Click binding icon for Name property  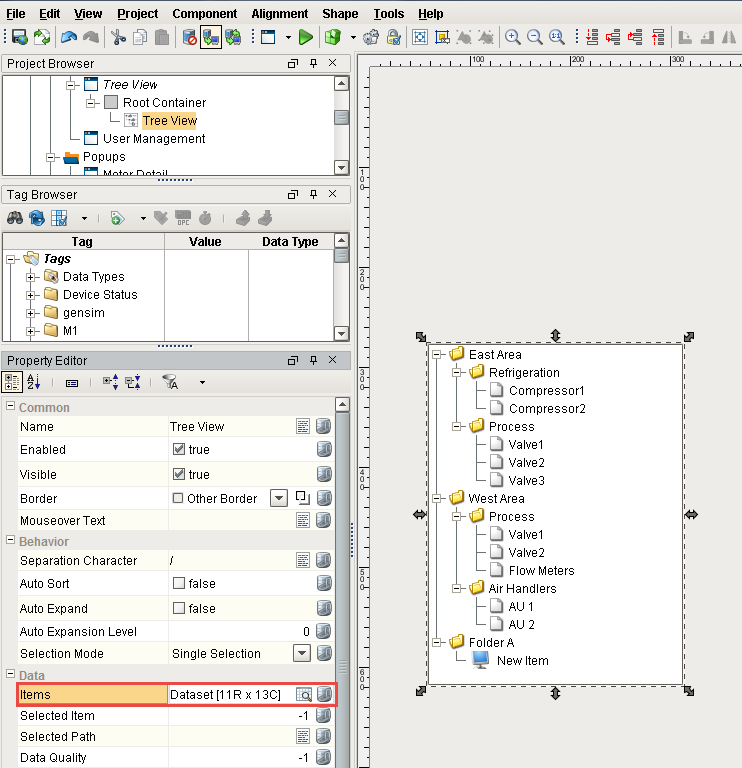tap(324, 427)
